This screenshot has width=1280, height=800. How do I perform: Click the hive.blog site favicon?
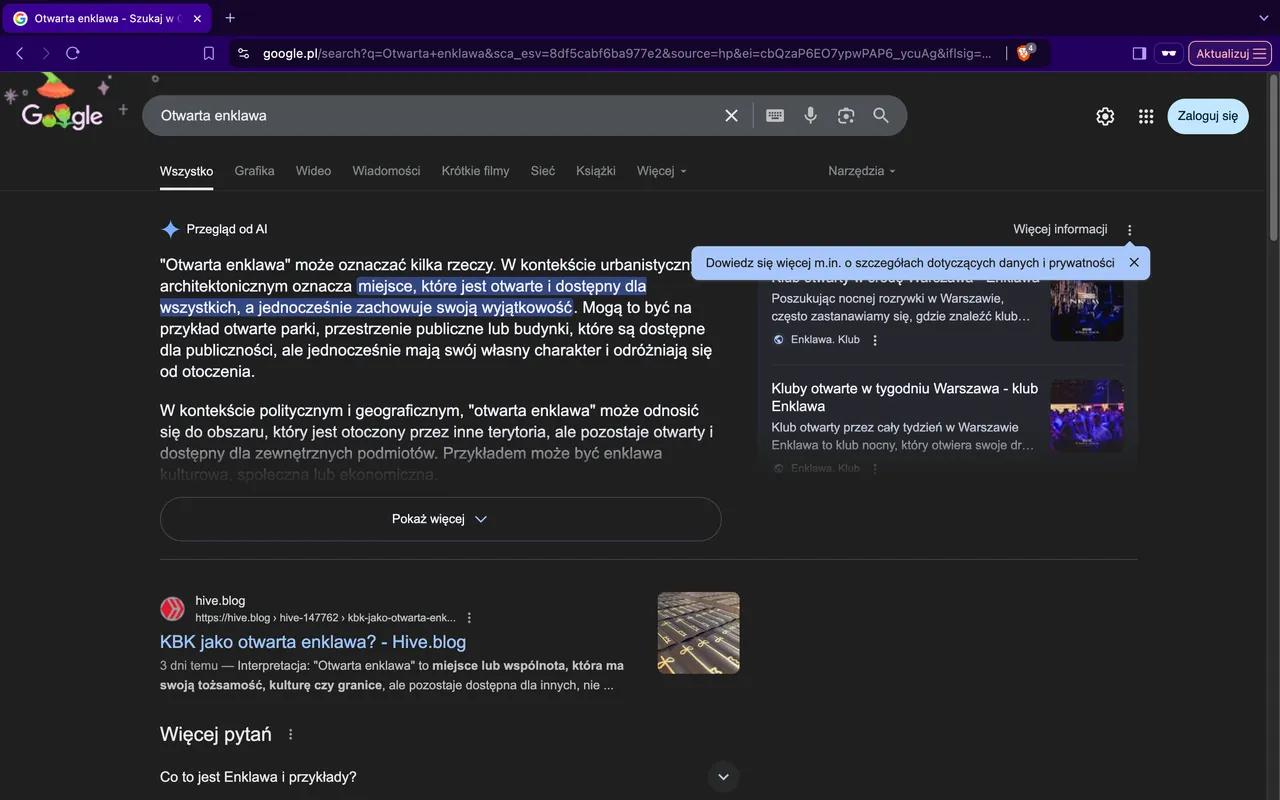(173, 609)
